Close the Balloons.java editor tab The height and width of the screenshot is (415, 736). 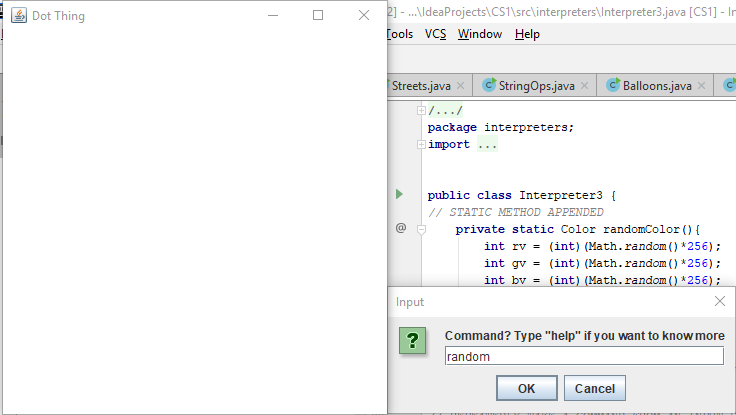coord(701,85)
